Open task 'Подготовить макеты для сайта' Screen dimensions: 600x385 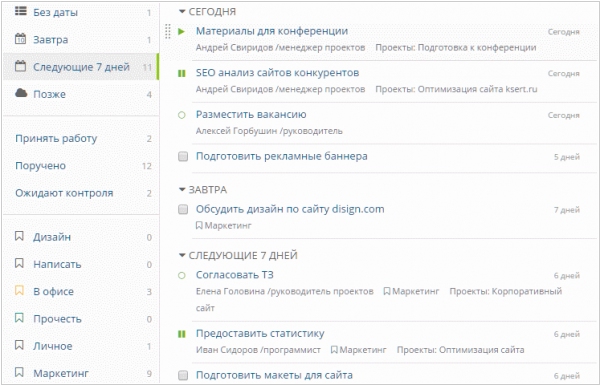274,375
